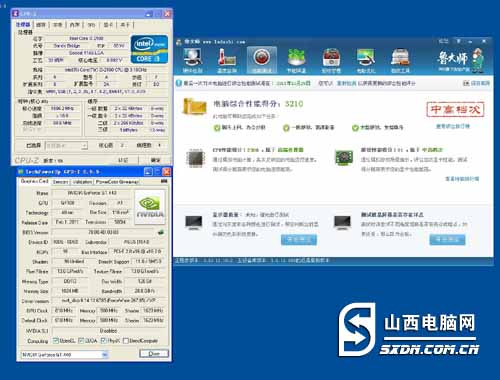Click the first green check icon under overall score
This screenshot has height=380, width=500.
point(217,128)
